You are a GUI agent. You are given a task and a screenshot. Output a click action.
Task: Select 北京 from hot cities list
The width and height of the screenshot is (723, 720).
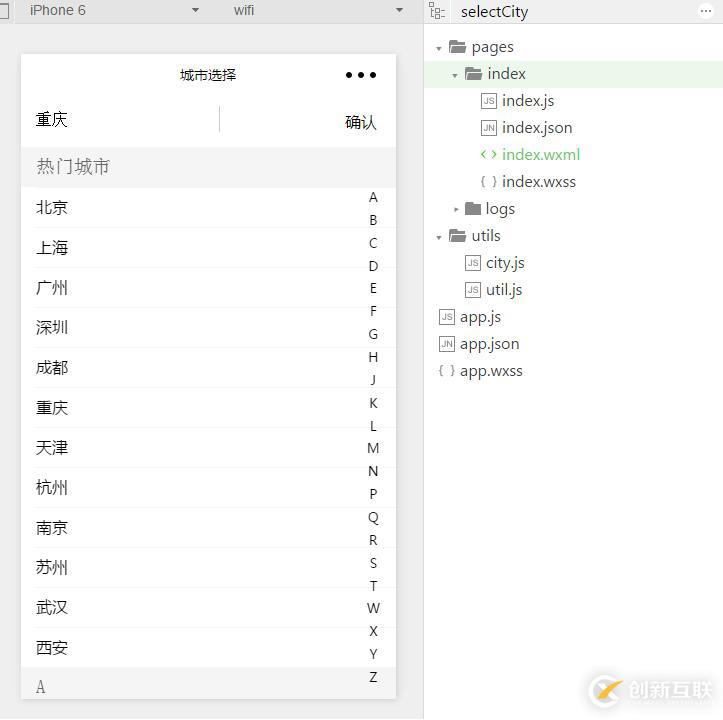52,208
